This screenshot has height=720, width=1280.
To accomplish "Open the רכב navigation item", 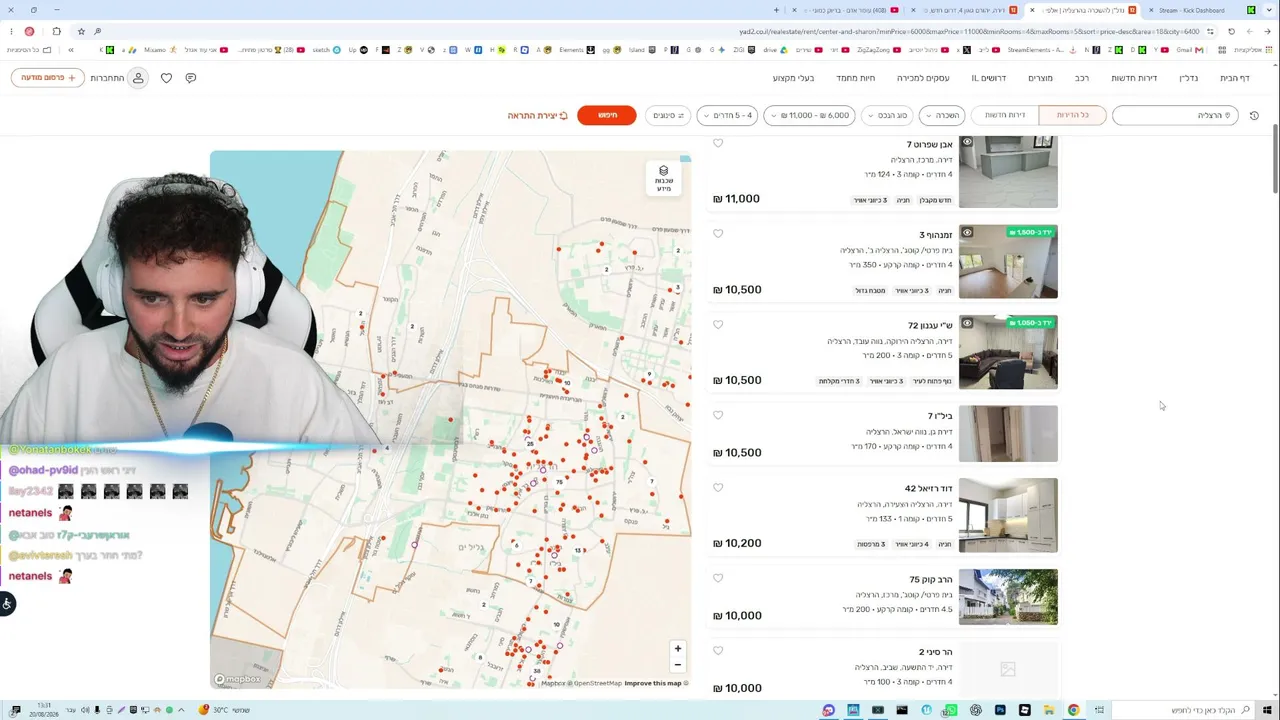I will click(x=1082, y=78).
